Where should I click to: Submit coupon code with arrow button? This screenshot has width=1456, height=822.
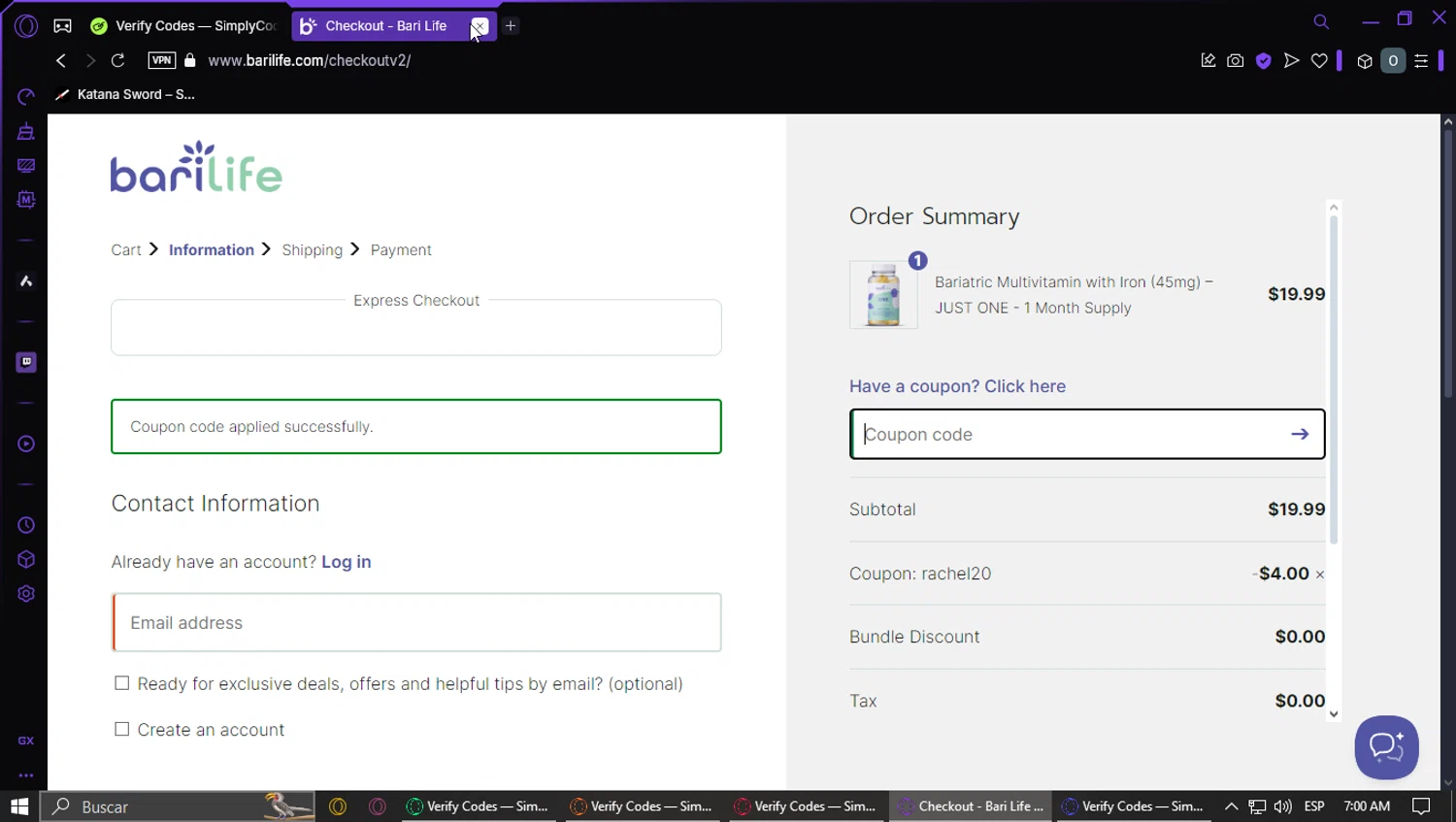[1300, 434]
